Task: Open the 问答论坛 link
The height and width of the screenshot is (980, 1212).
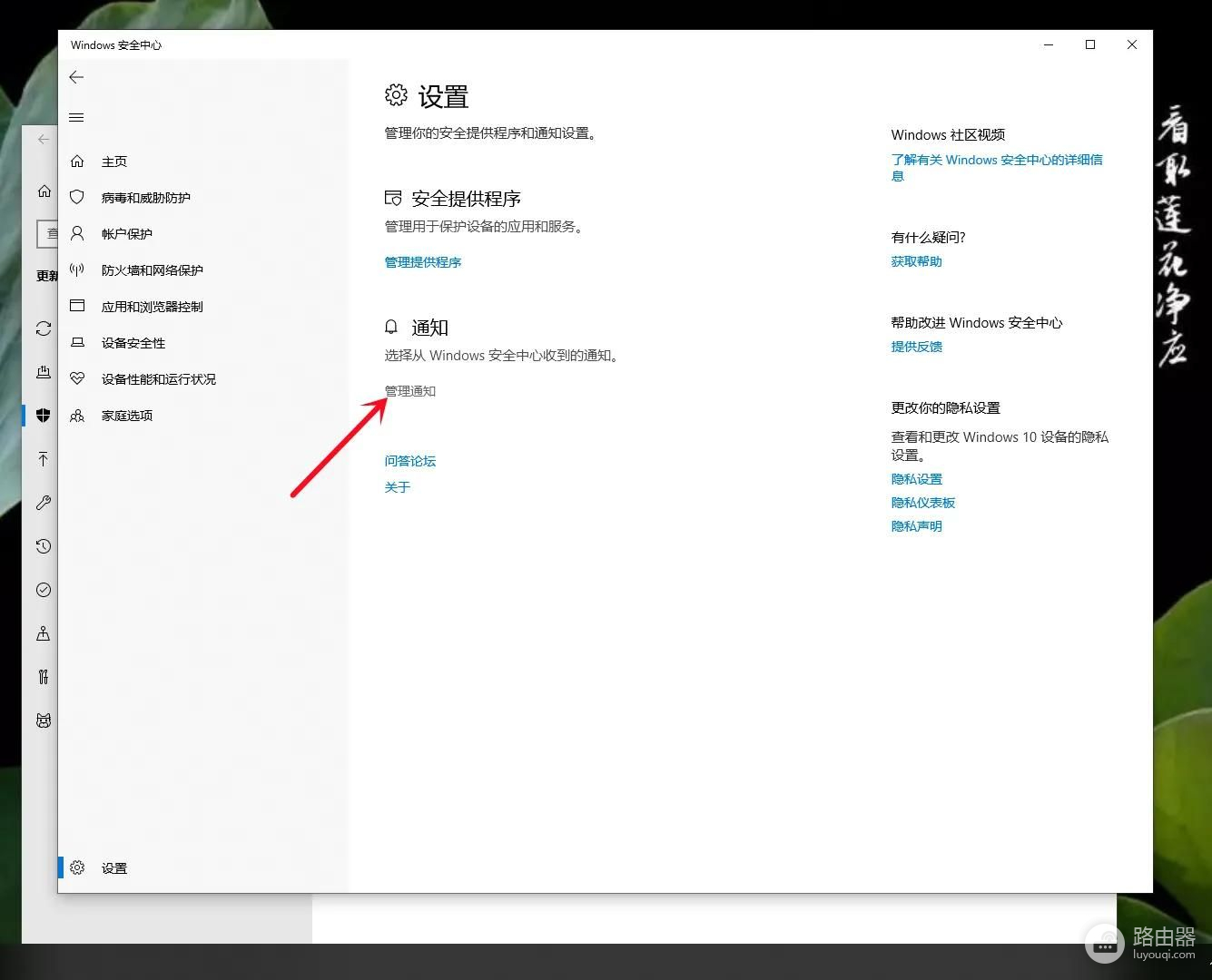Action: 410,461
